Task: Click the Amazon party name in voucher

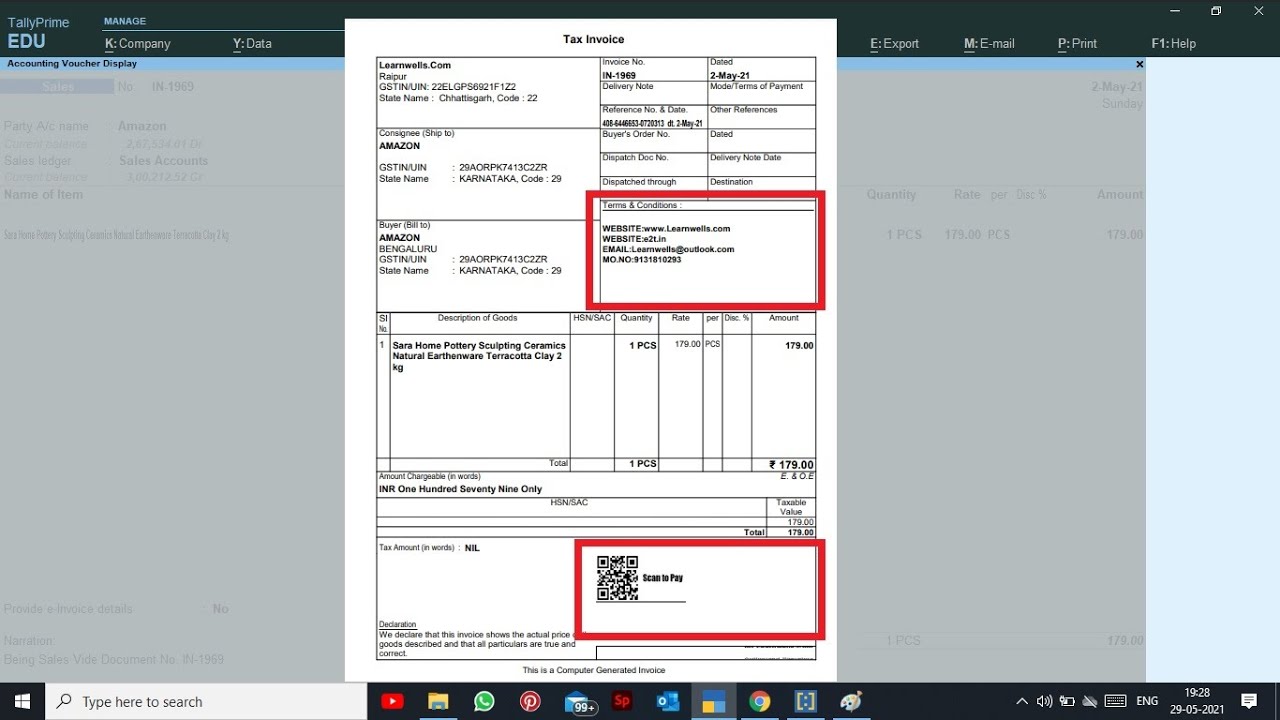Action: pyautogui.click(x=142, y=126)
